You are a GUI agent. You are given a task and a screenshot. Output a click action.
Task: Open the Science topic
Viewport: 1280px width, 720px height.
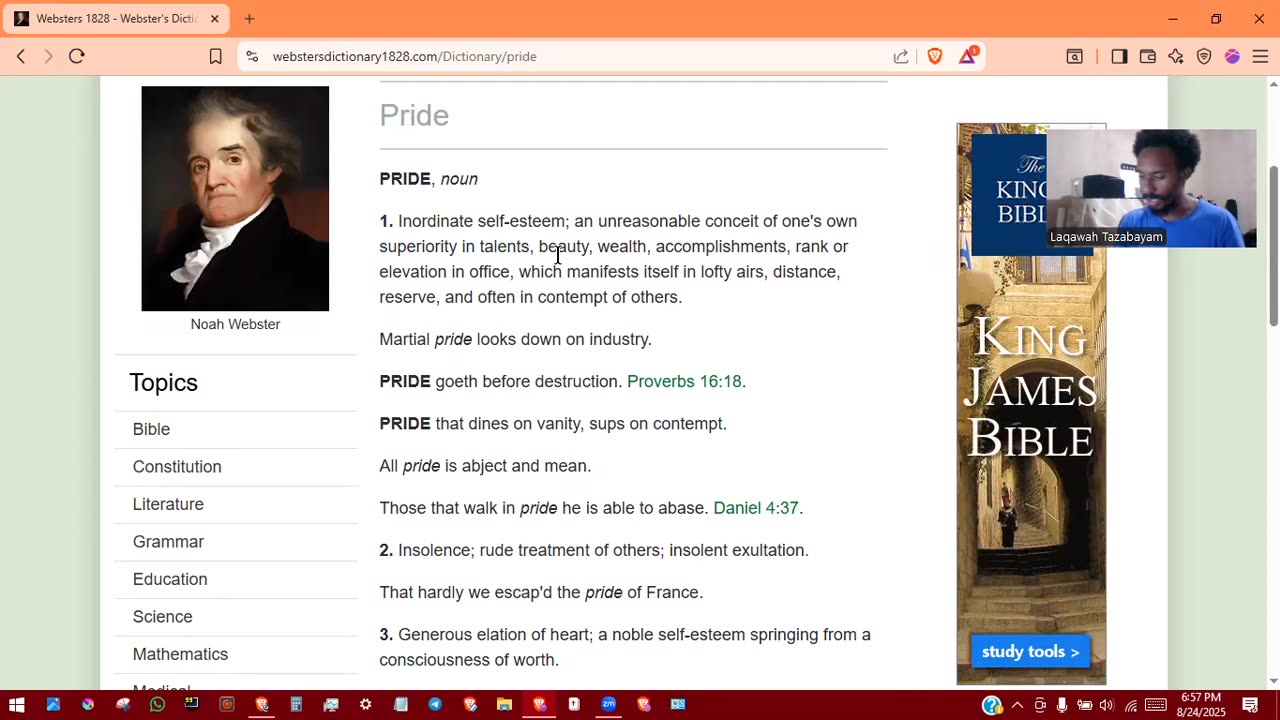pos(162,617)
